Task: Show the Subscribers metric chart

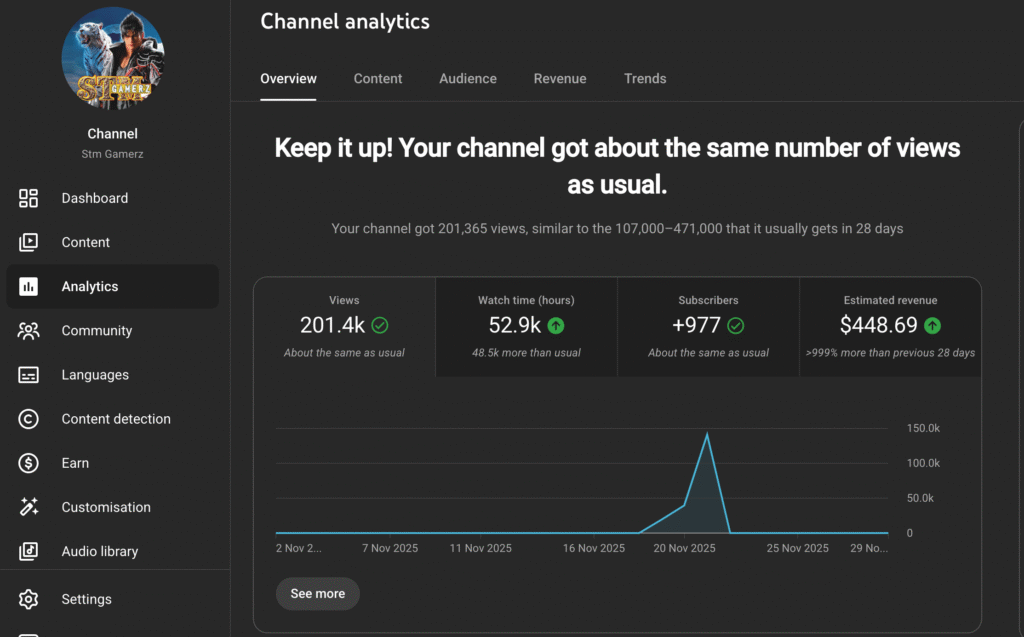Action: tap(708, 326)
